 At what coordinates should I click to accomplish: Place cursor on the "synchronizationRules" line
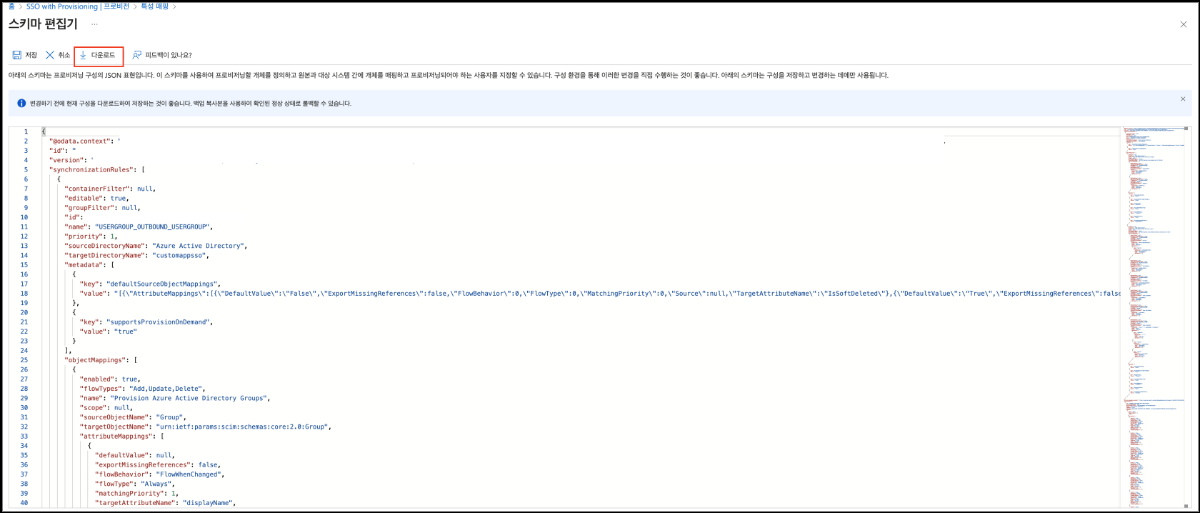pyautogui.click(x=95, y=169)
